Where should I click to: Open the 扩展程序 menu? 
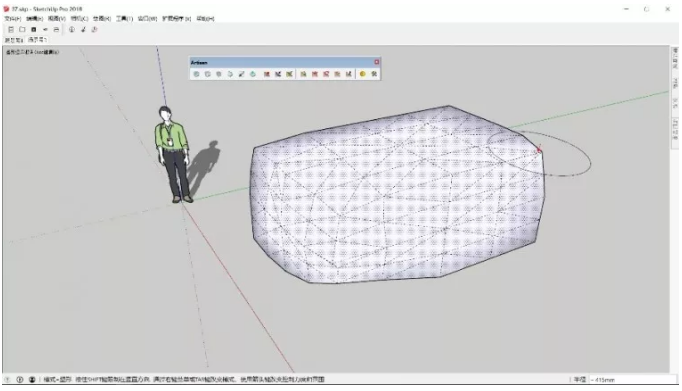(x=176, y=19)
